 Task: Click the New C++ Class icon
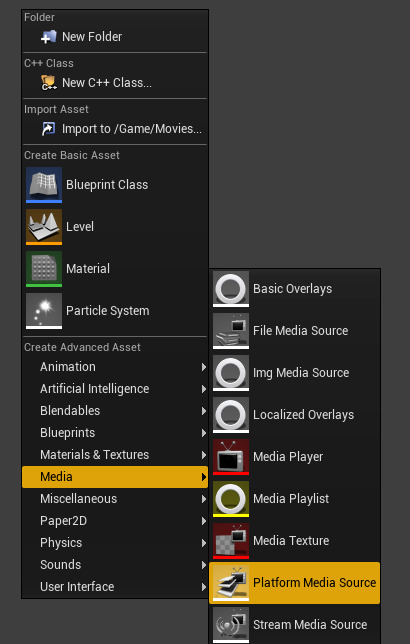tap(48, 83)
